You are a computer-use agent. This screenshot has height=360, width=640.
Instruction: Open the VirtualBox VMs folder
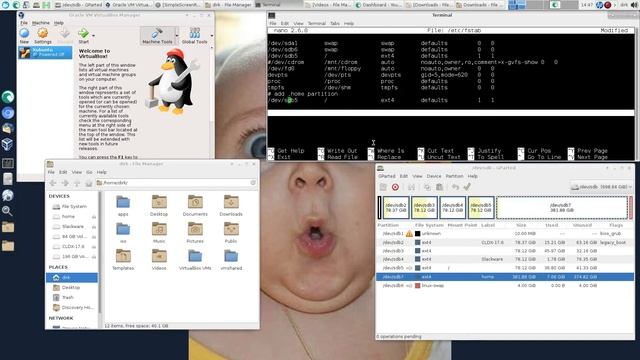tap(195, 260)
